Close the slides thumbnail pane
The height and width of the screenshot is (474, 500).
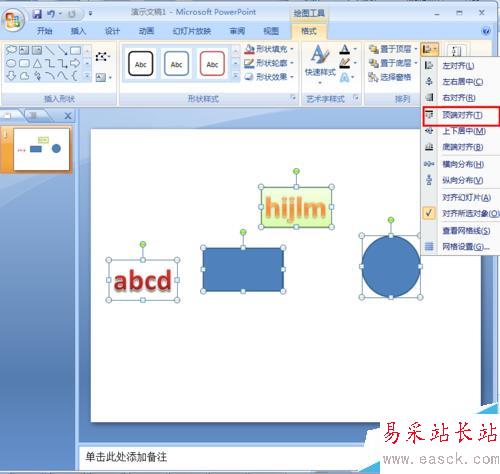[68, 116]
